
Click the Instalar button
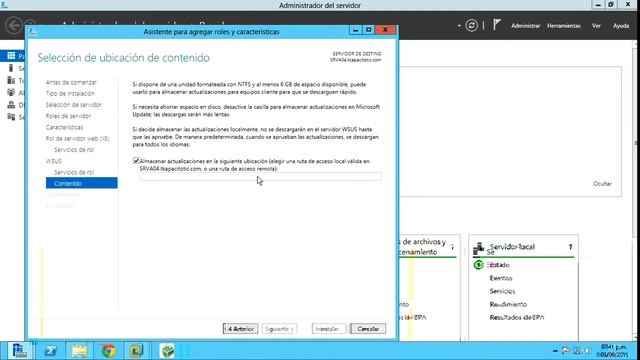329,329
